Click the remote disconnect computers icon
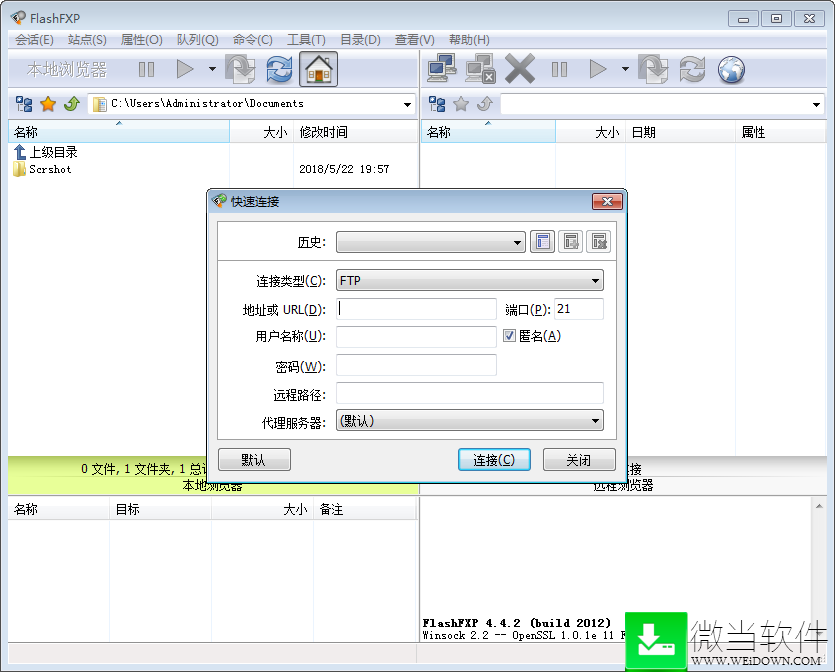 tap(480, 69)
